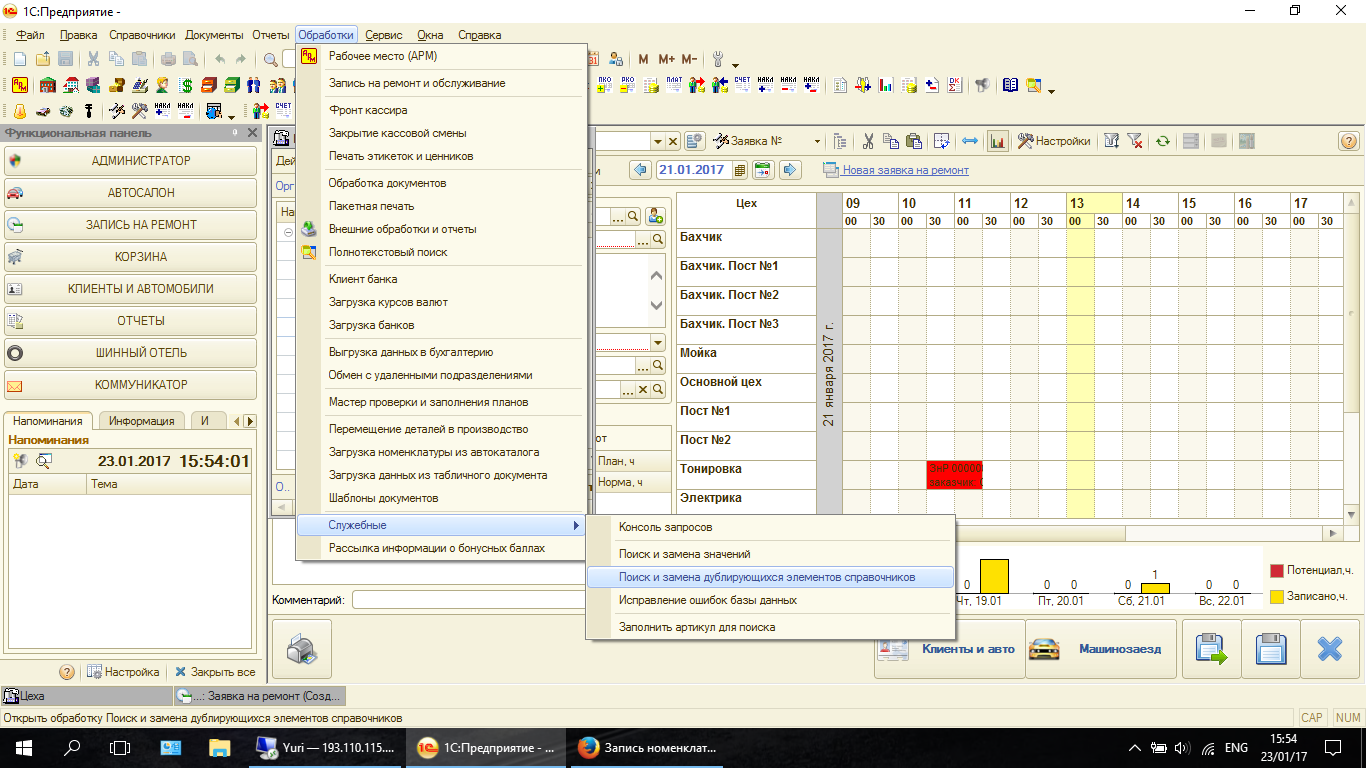Click the DK sigma report icon

954,85
